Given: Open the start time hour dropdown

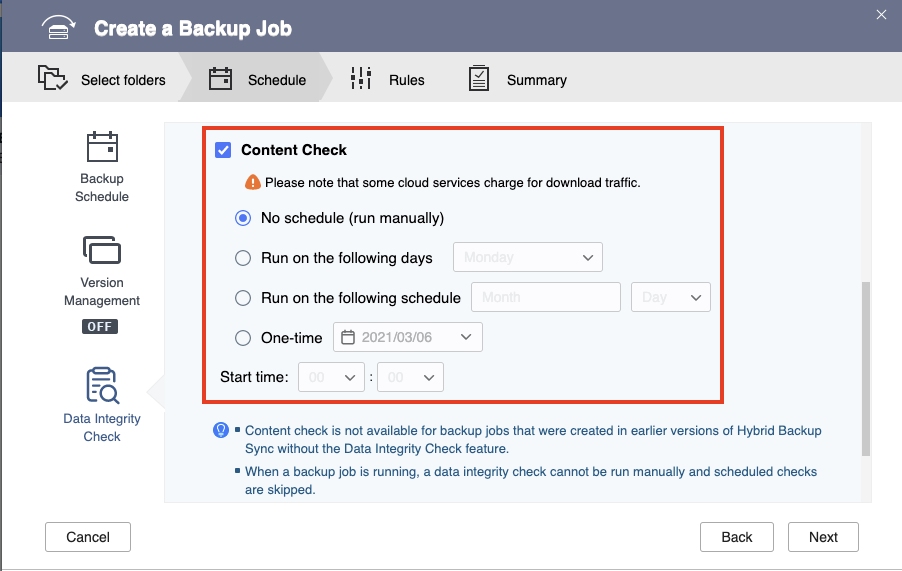Looking at the screenshot, I should (x=334, y=378).
